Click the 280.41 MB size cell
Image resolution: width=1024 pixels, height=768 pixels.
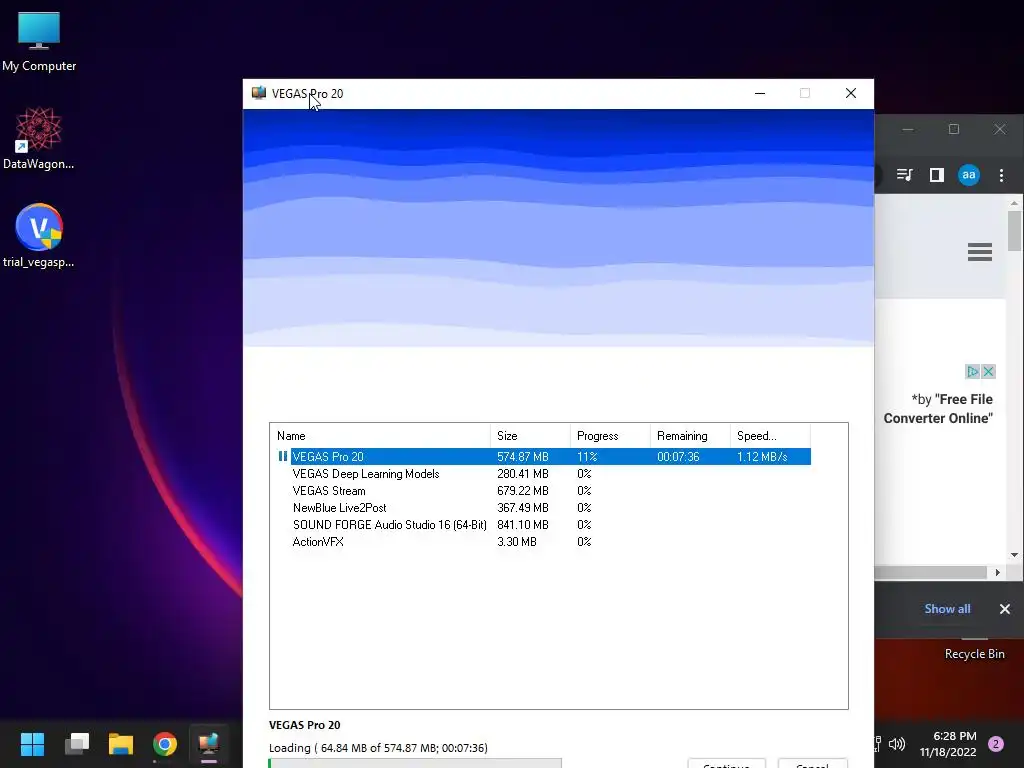[522, 473]
